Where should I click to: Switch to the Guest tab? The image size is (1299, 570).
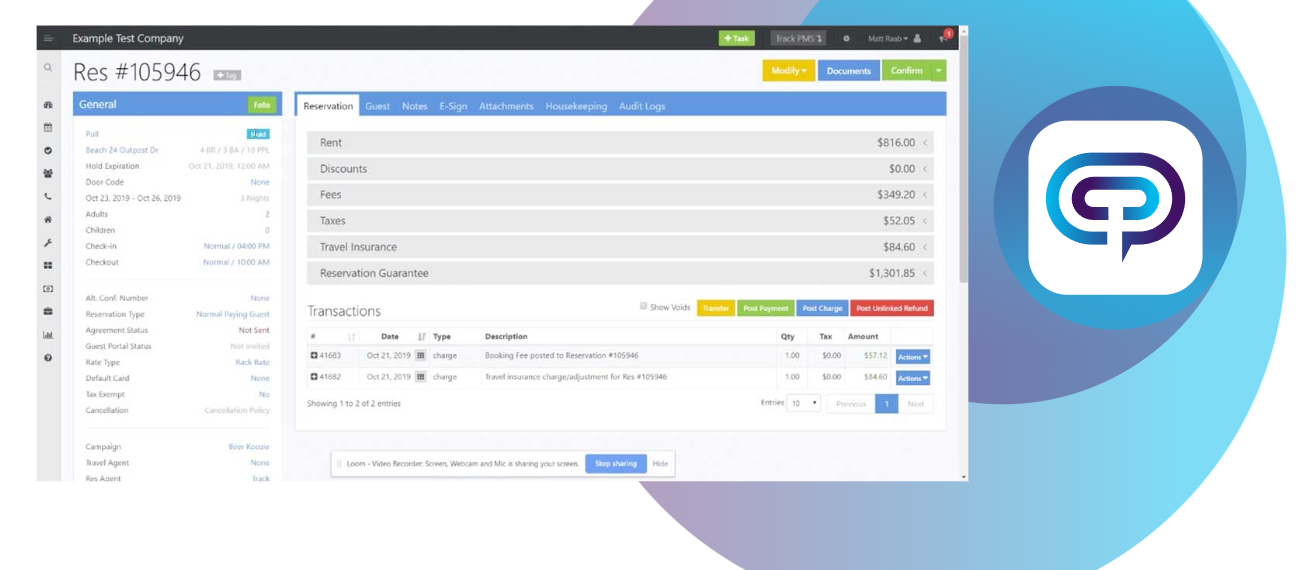[x=378, y=106]
